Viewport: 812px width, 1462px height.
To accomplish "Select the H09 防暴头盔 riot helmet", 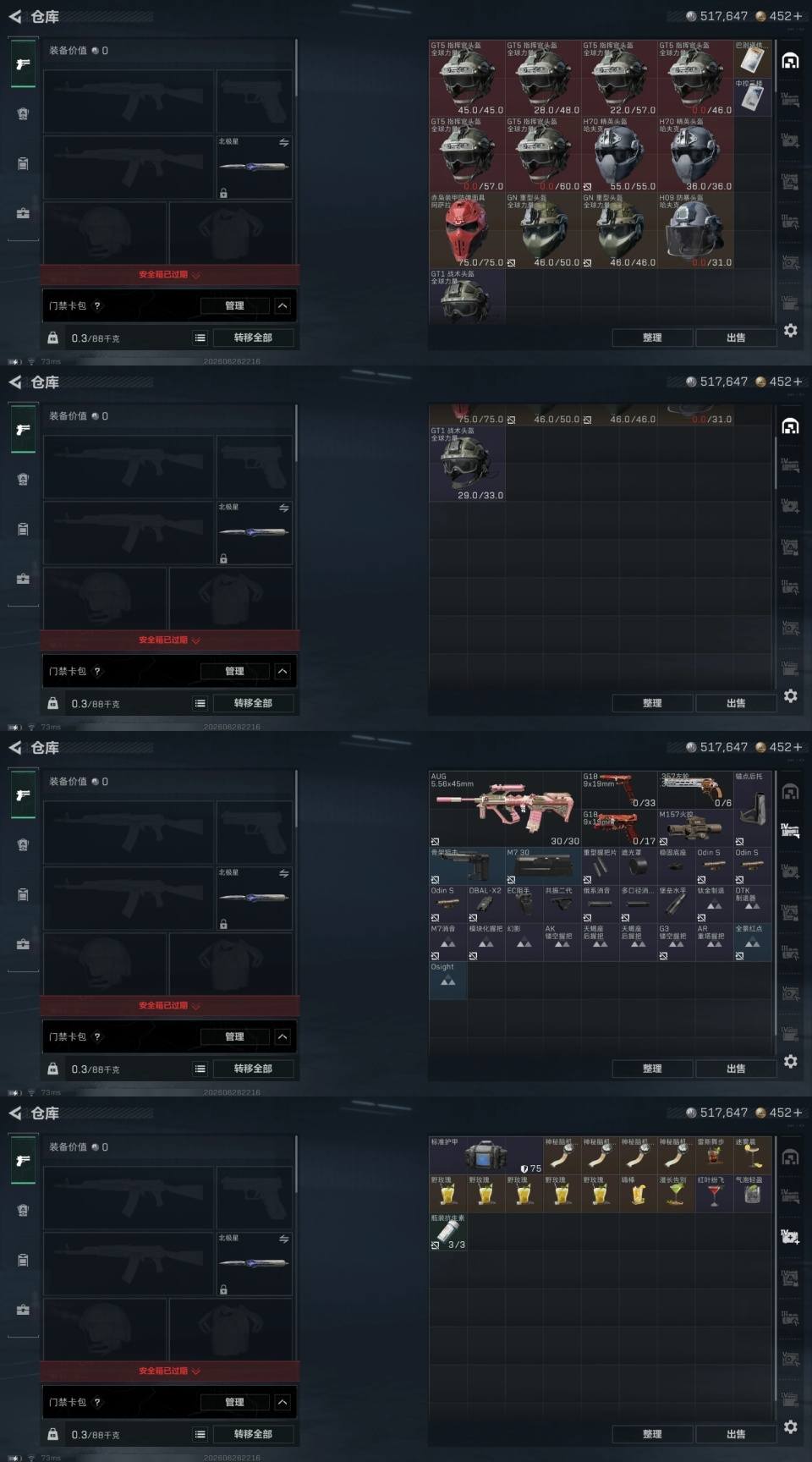I will (695, 231).
